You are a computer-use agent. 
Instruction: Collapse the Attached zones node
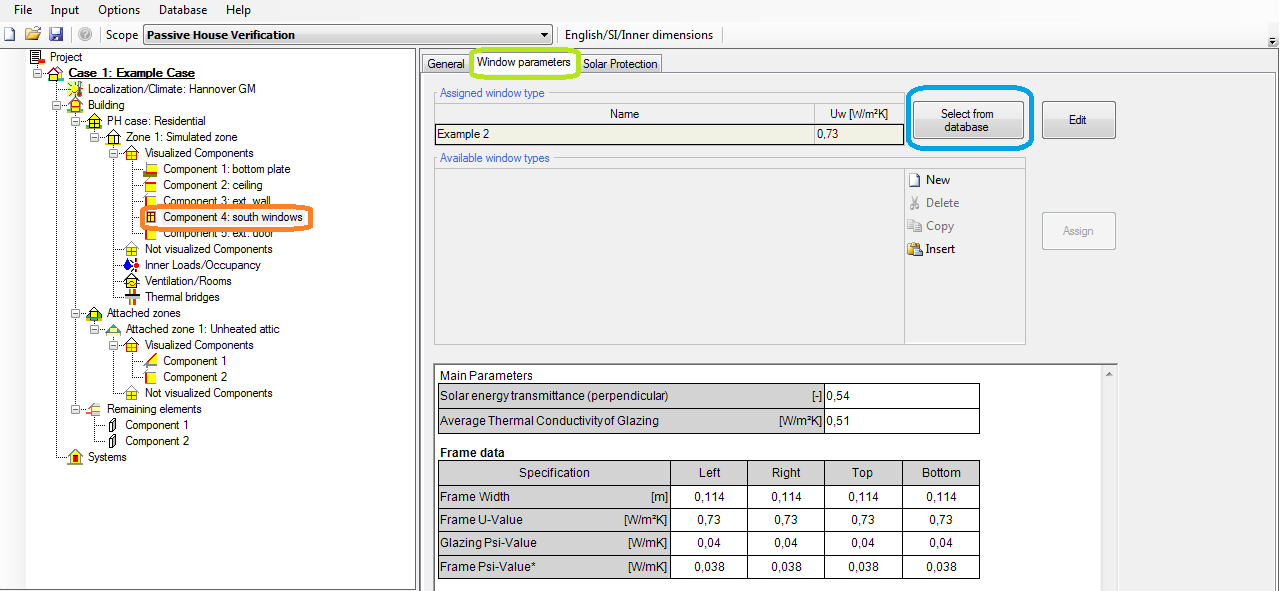pos(75,313)
